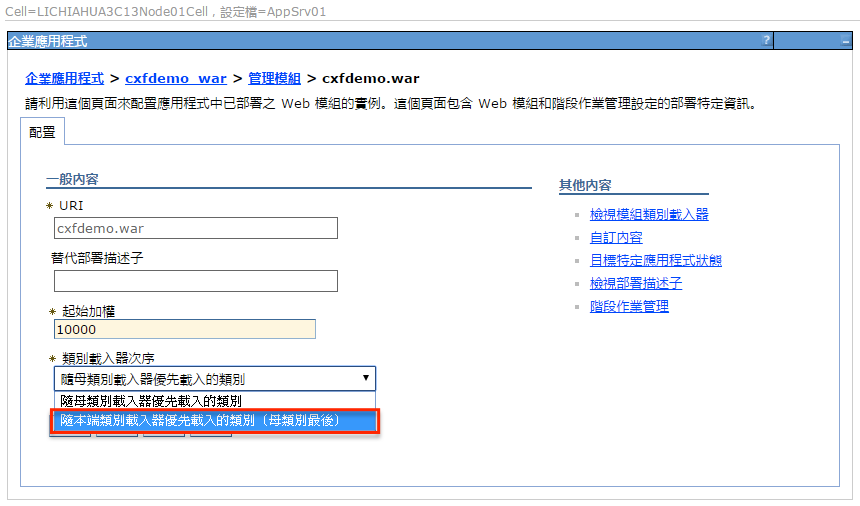Switch to the 配置 tab
The width and height of the screenshot is (860, 506).
coord(42,132)
